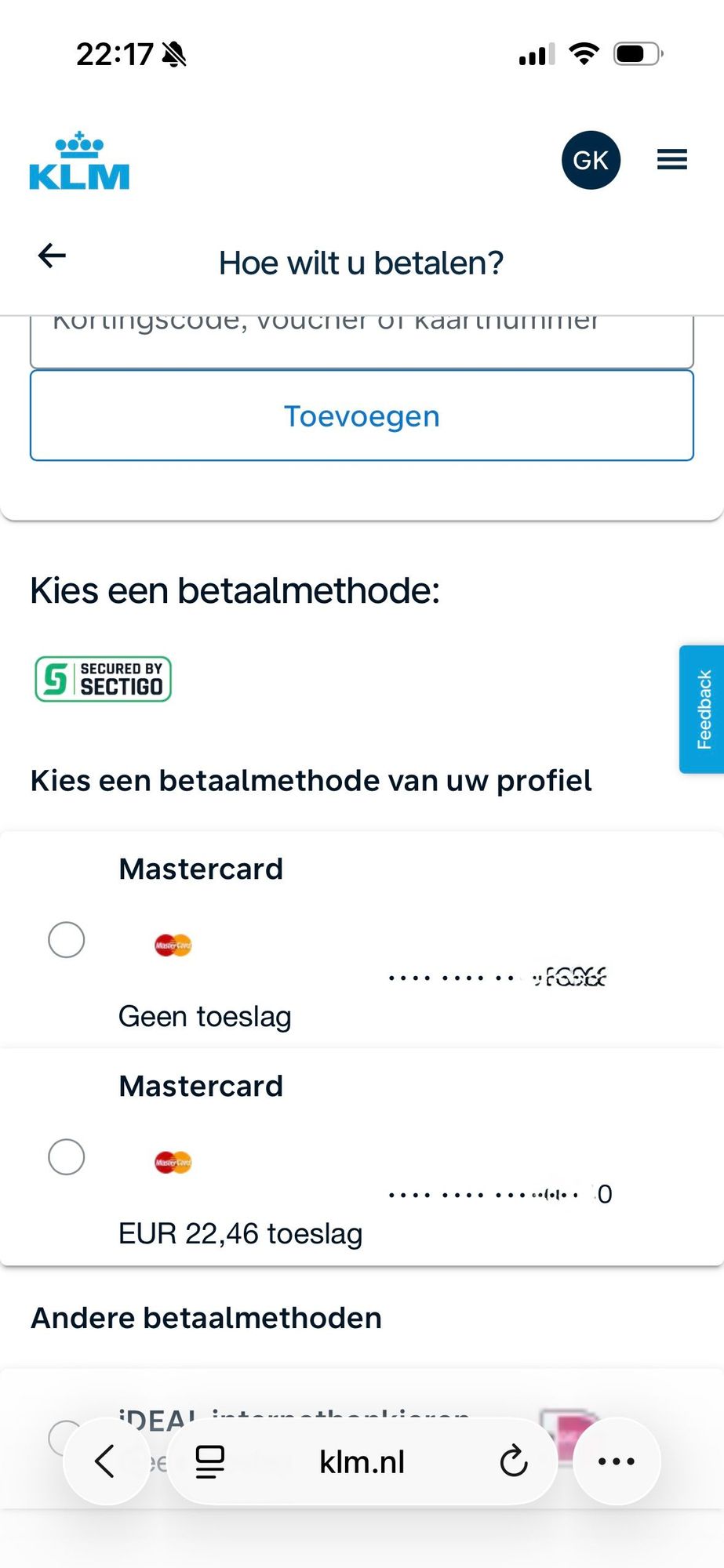Click the first Mastercard logo
Screen dimensions: 724x1568
(173, 945)
